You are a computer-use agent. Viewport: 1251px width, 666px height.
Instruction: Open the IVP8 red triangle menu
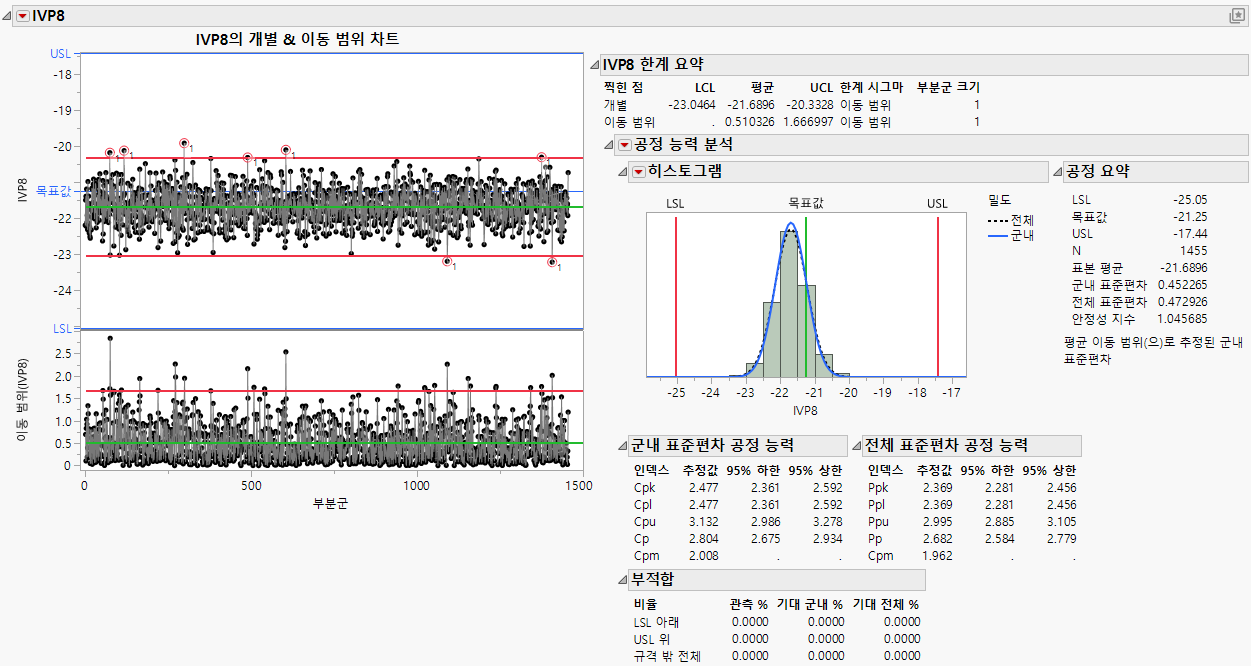click(23, 16)
